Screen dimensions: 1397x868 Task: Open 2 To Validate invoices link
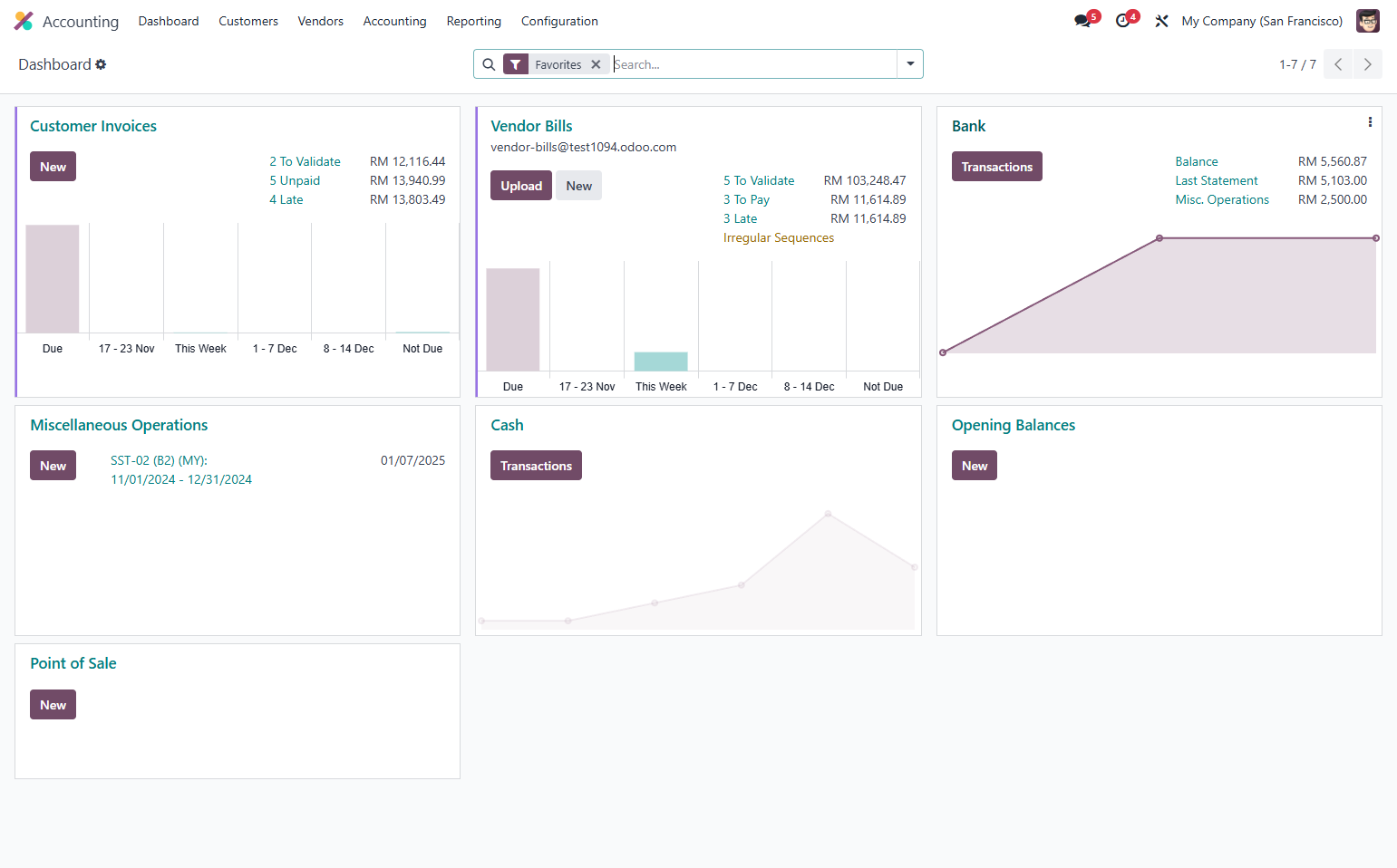pyautogui.click(x=305, y=161)
